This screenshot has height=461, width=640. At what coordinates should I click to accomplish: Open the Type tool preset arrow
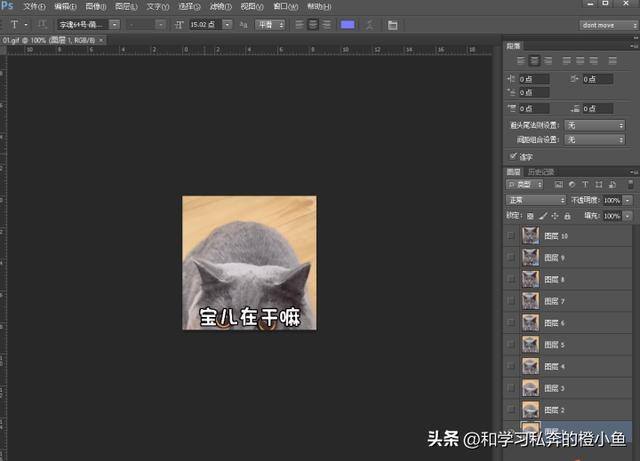click(x=26, y=24)
